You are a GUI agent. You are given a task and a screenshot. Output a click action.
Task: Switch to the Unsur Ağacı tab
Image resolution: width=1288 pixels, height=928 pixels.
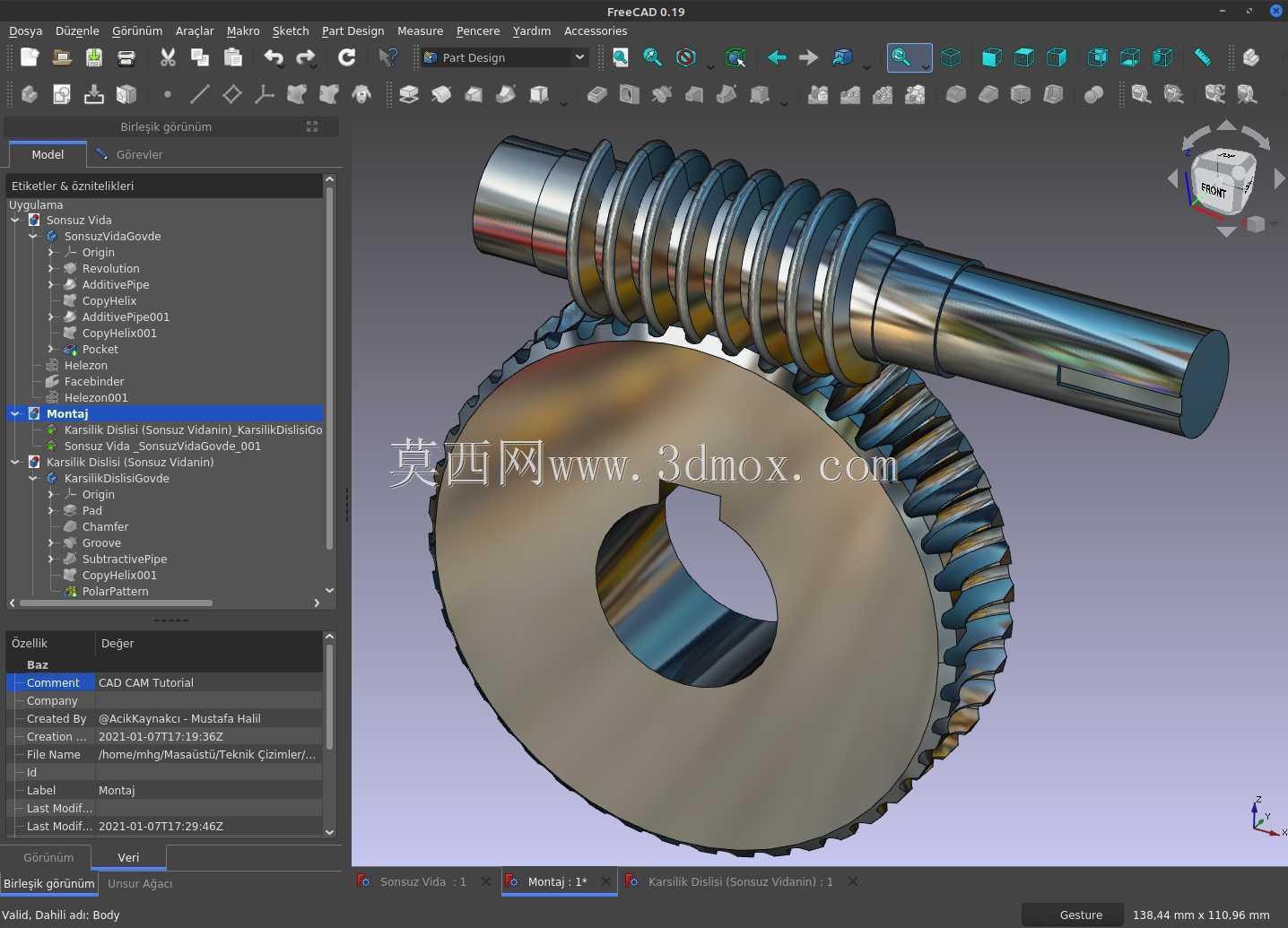[x=140, y=883]
